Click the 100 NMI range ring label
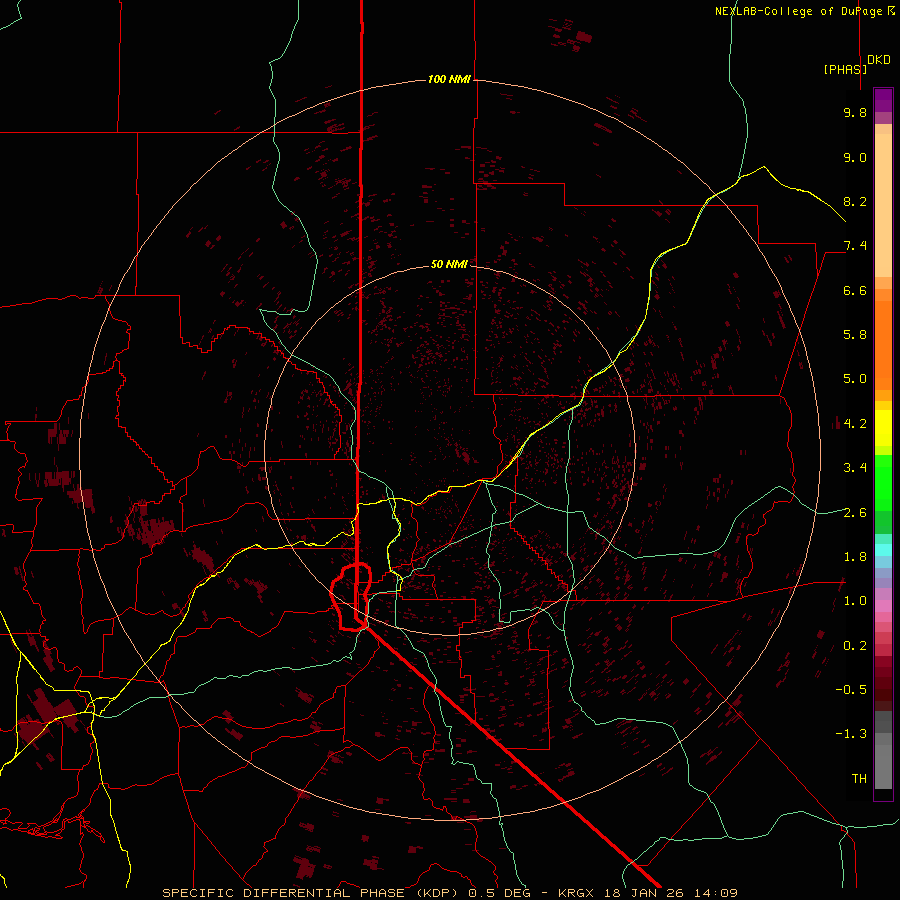The width and height of the screenshot is (900, 900). (x=449, y=79)
